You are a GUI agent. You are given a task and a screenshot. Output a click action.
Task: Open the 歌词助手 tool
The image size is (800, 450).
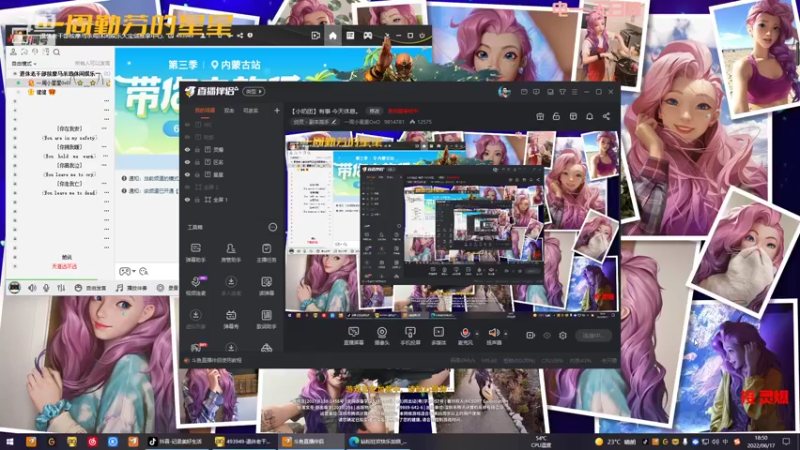pos(266,319)
